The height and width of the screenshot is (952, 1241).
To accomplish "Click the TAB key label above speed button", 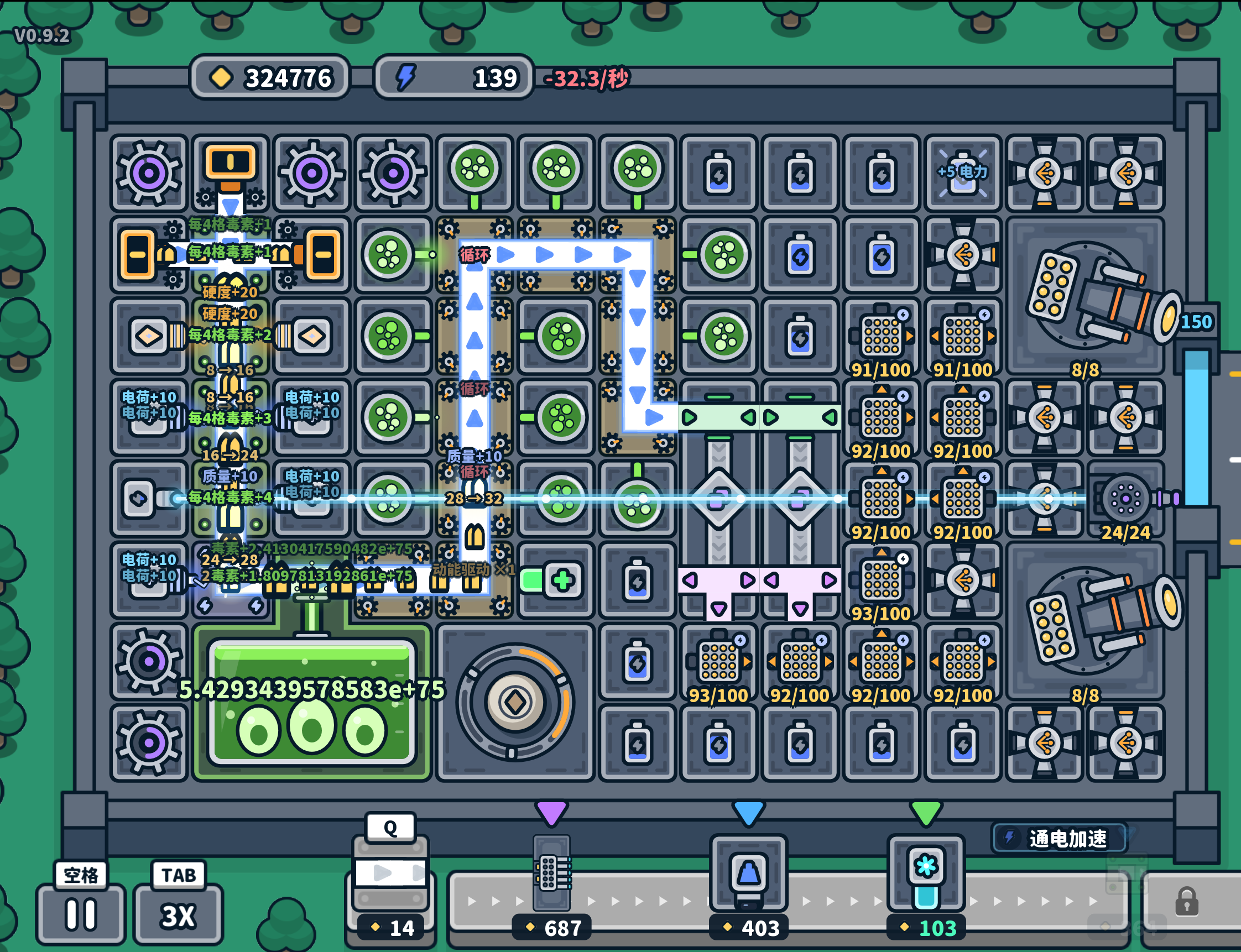I will 179,875.
